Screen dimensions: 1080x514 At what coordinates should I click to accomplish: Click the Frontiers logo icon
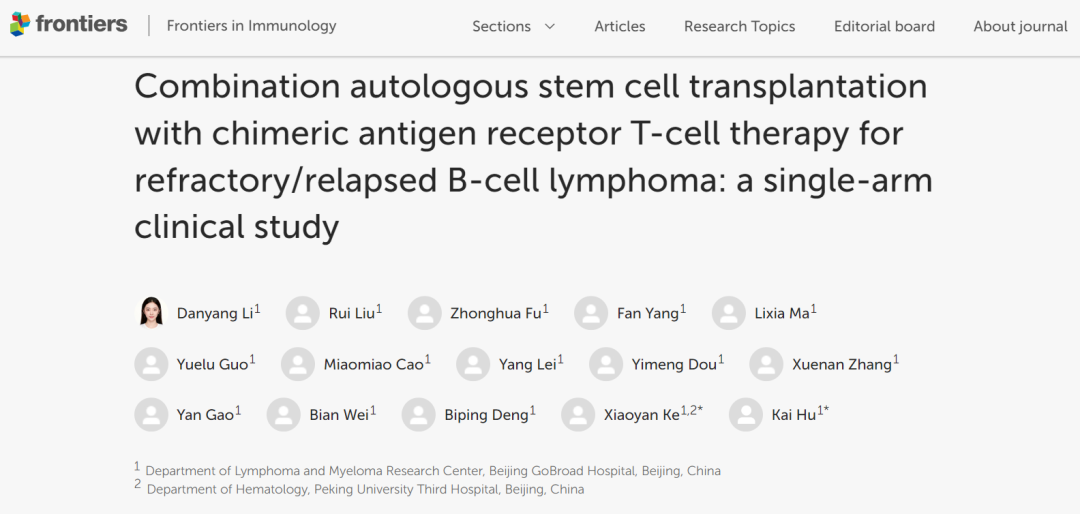click(x=20, y=25)
